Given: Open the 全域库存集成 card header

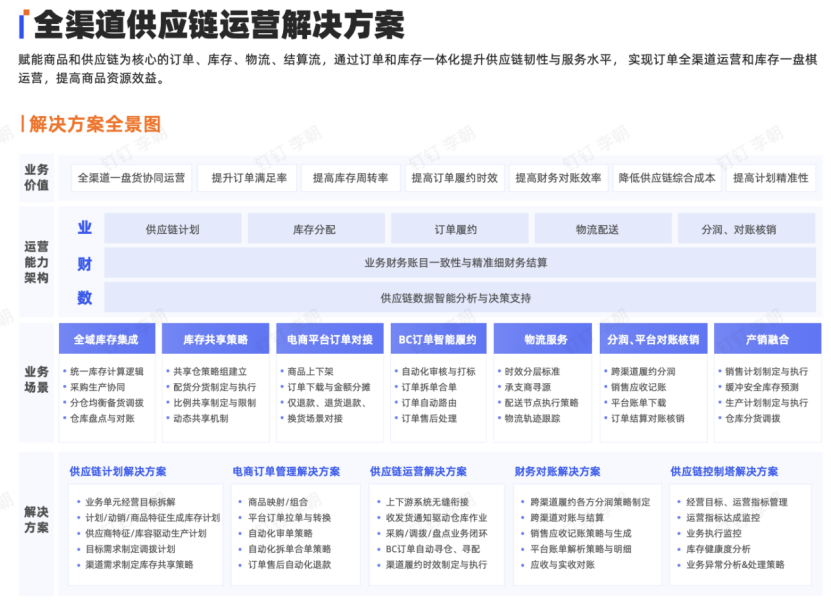Looking at the screenshot, I should (107, 339).
